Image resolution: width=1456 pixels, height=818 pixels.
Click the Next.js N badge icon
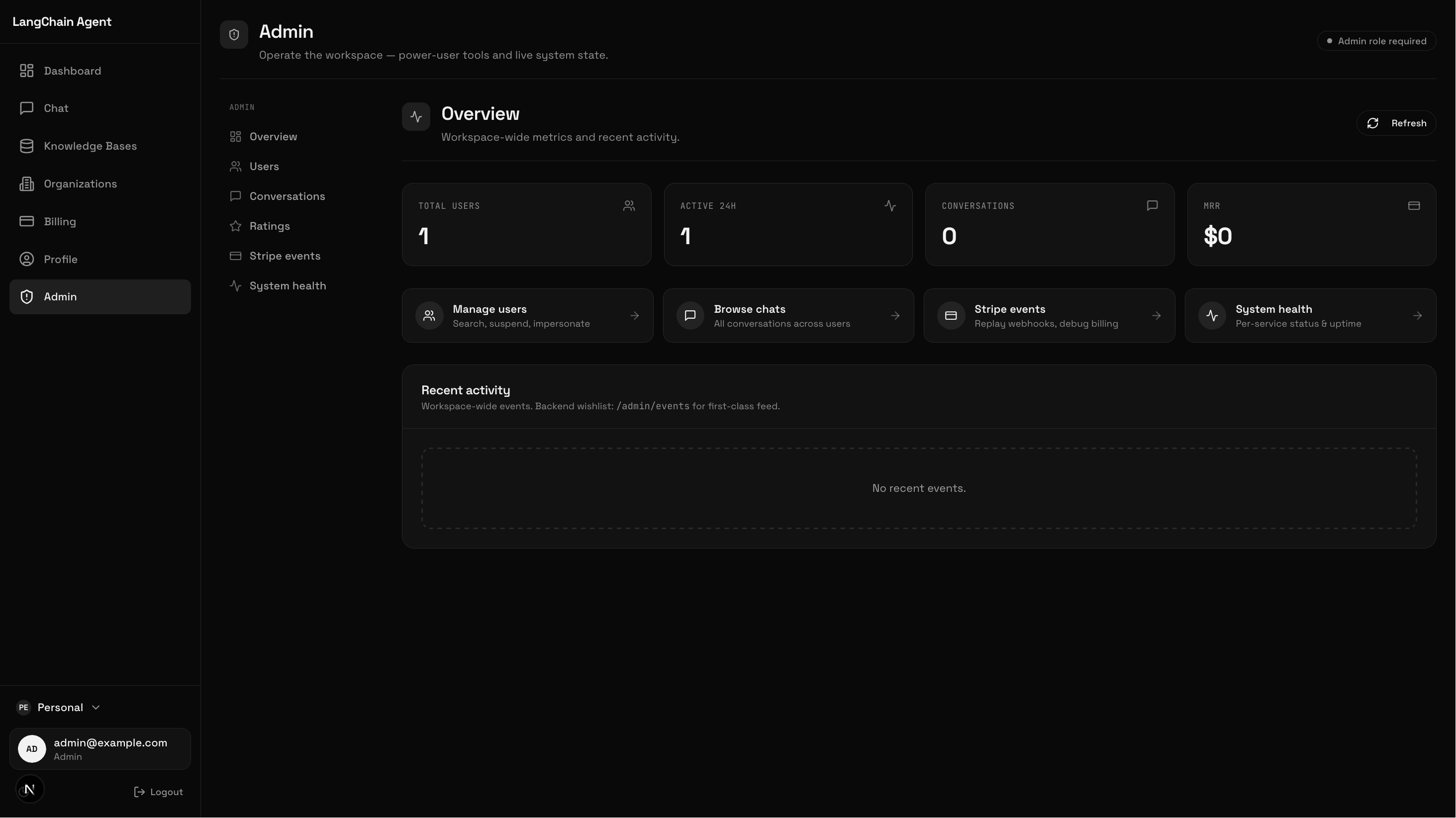(x=30, y=789)
